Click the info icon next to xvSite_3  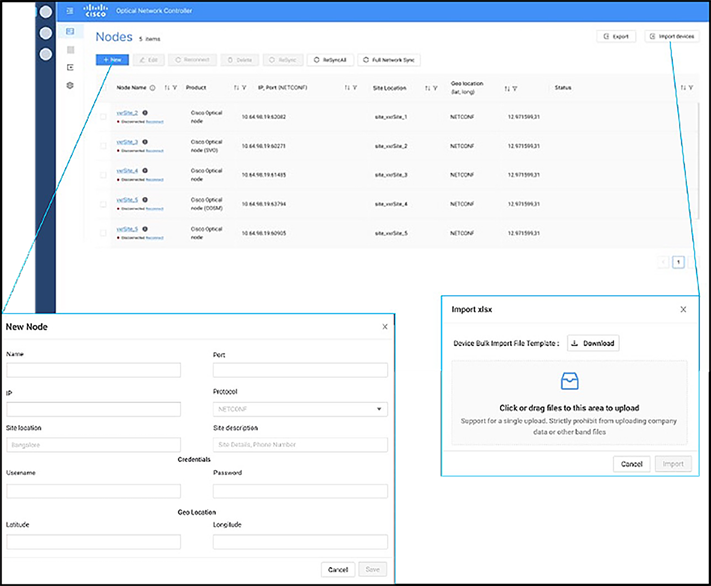(145, 142)
